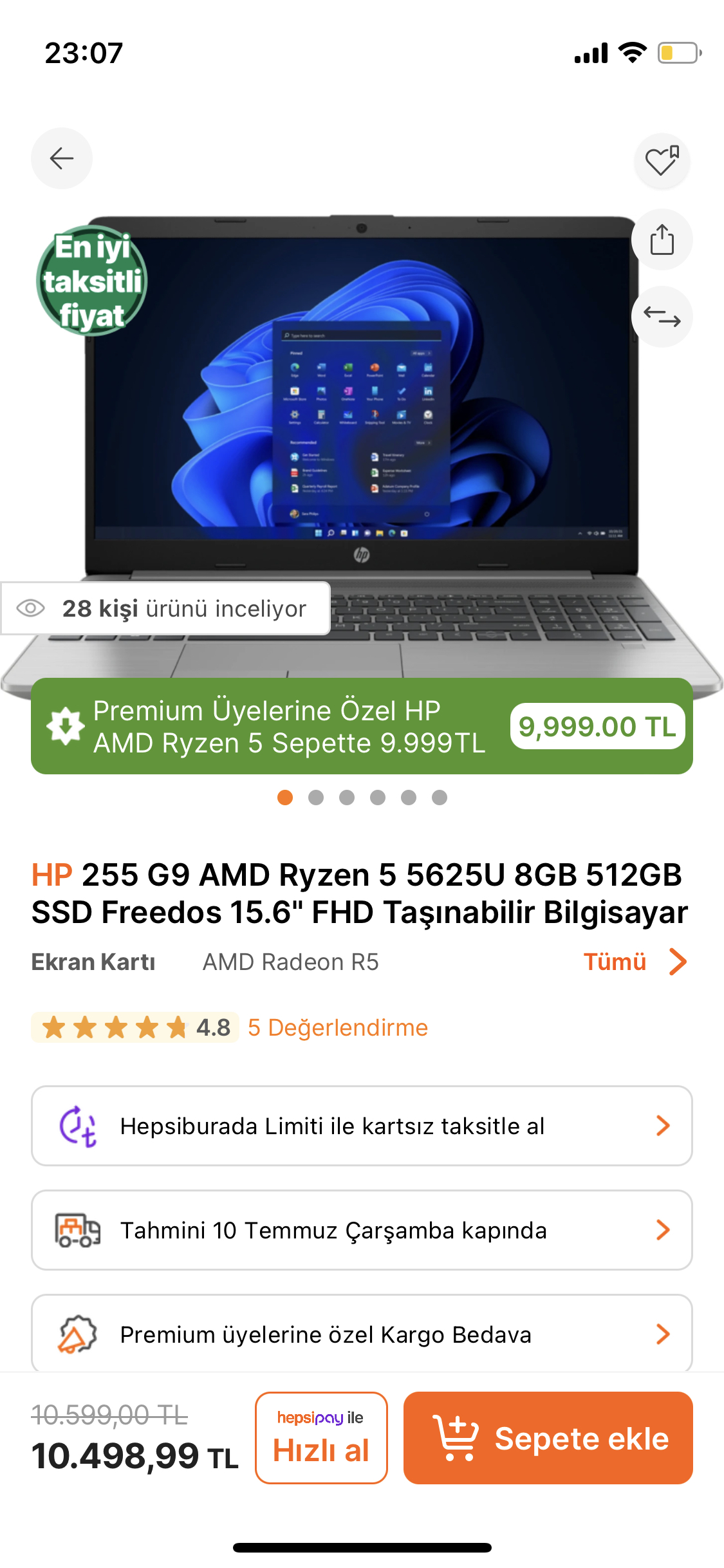Add to cart with Sepete ekle
This screenshot has height=1568, width=724.
pyautogui.click(x=548, y=1438)
